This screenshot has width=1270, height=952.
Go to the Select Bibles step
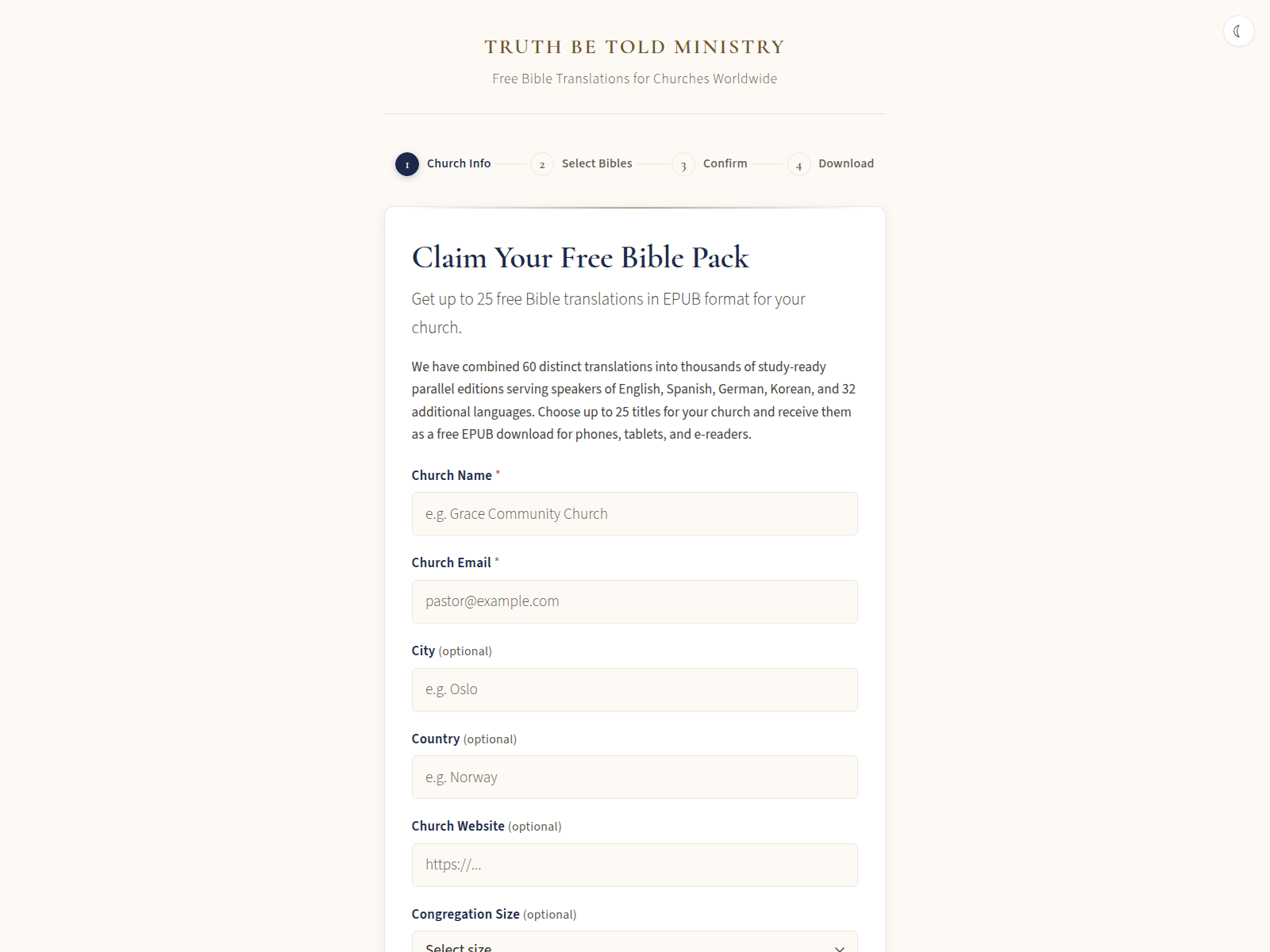(x=597, y=163)
